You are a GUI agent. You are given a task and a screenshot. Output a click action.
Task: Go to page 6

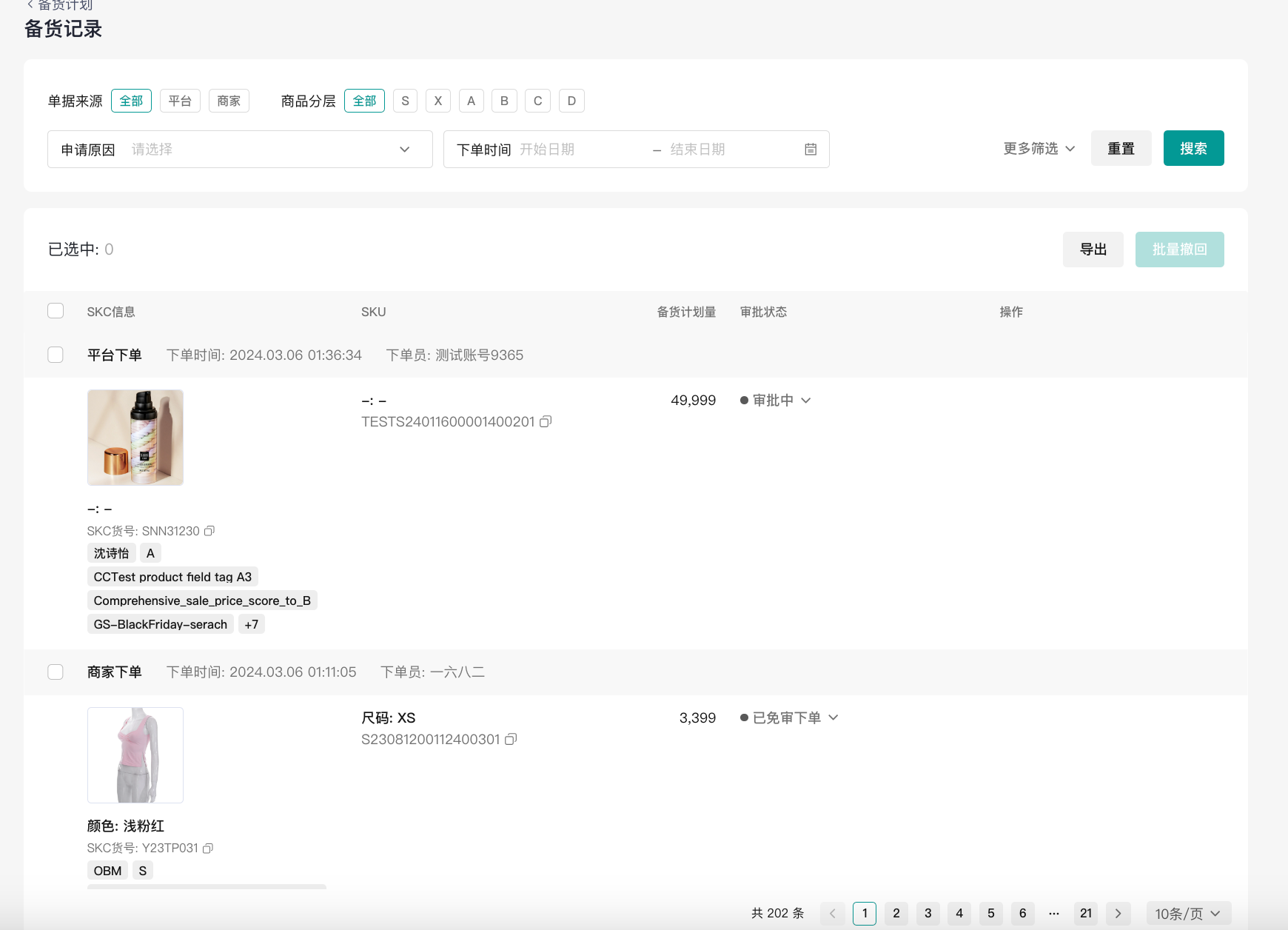tap(1023, 914)
